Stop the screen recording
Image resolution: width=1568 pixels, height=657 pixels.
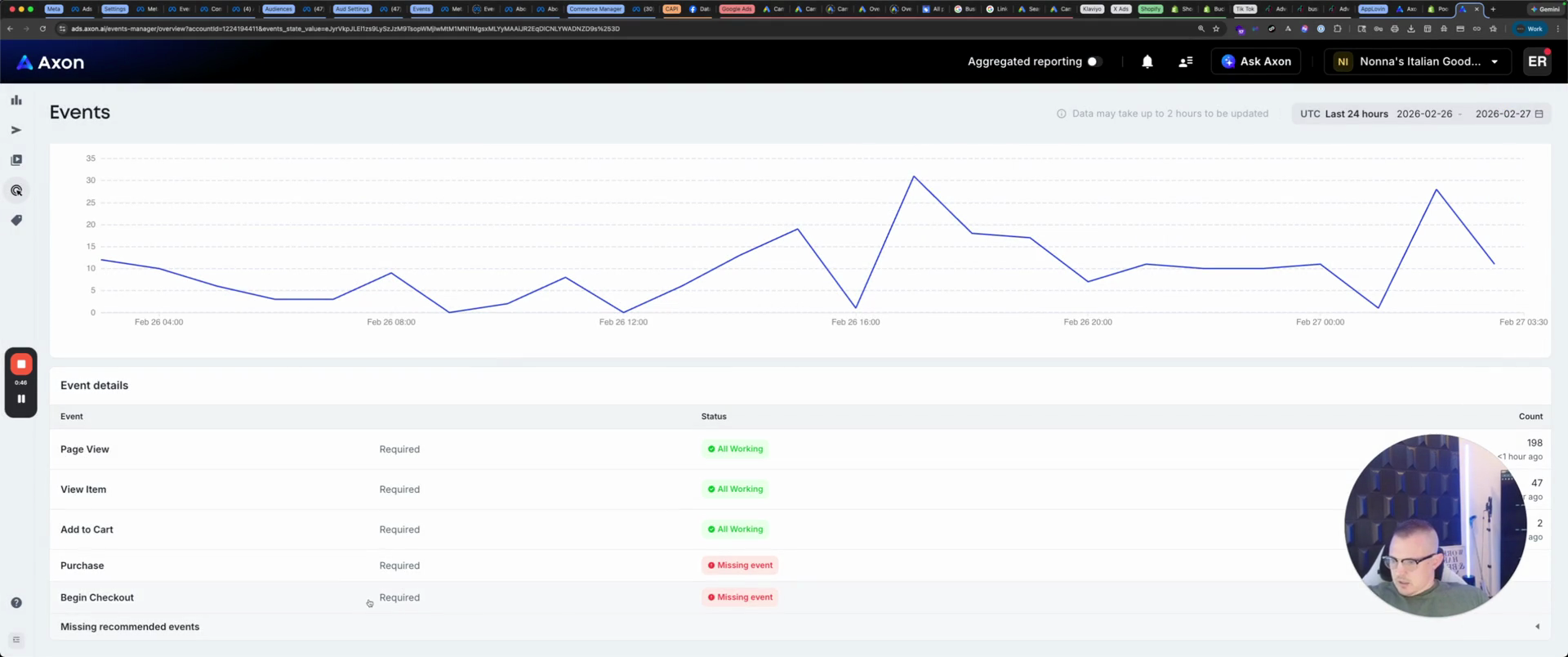click(x=21, y=364)
